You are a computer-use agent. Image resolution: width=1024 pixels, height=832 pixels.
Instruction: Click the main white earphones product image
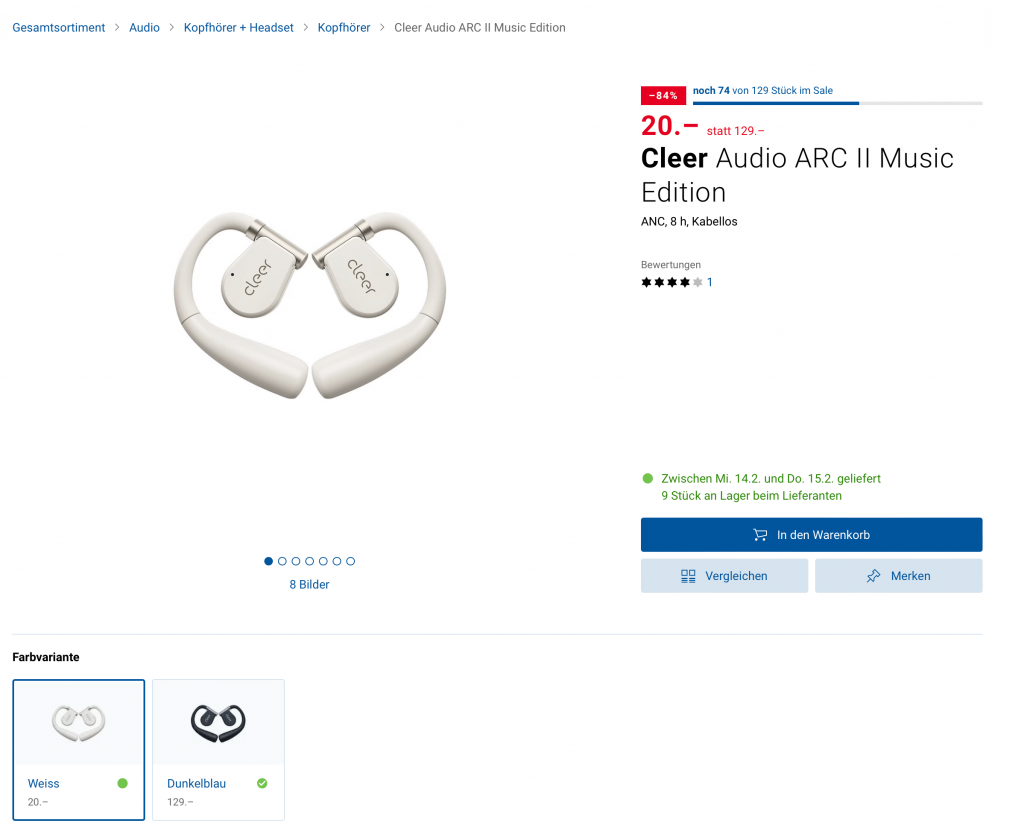point(309,305)
